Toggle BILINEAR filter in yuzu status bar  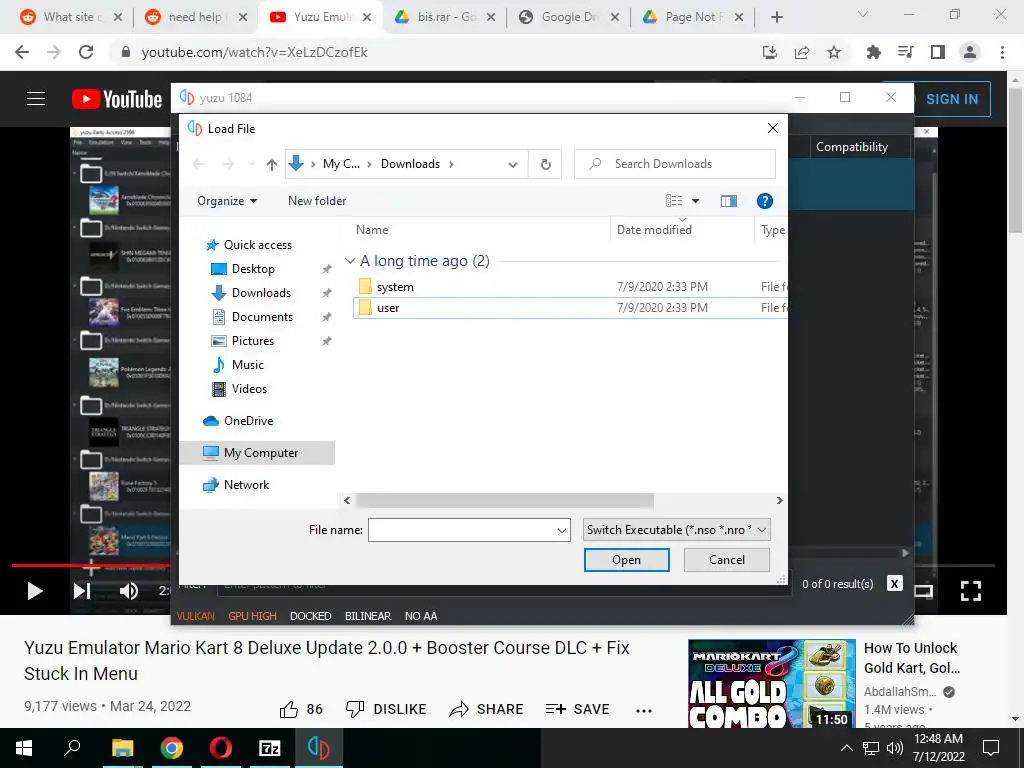pyautogui.click(x=368, y=616)
